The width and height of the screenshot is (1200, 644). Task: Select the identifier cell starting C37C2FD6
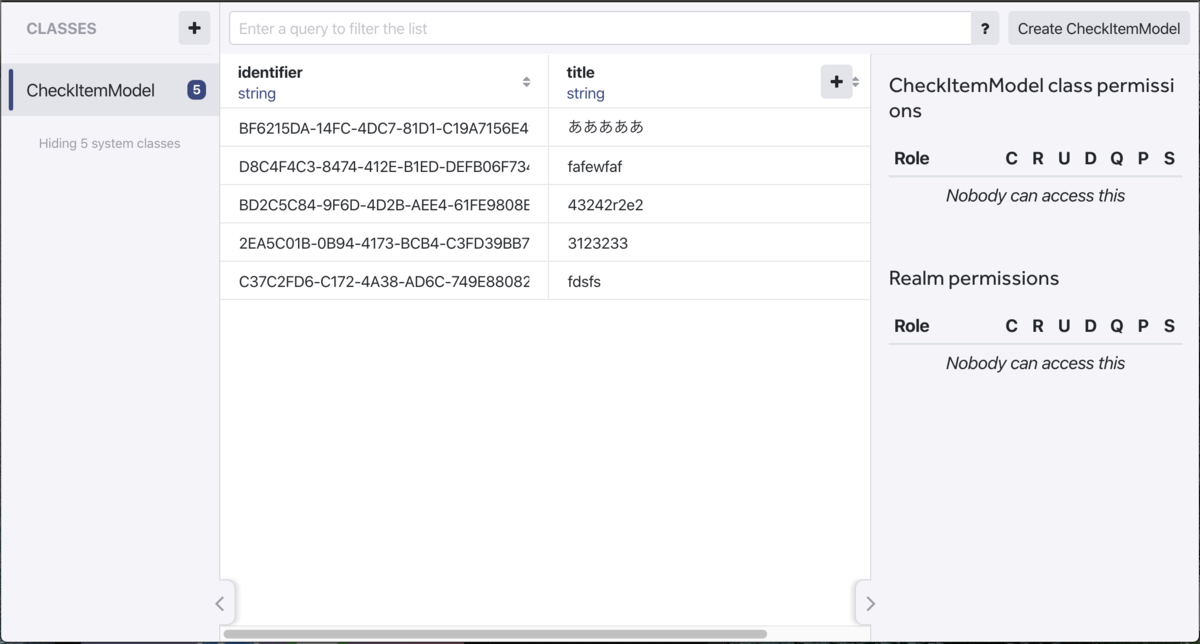point(384,281)
